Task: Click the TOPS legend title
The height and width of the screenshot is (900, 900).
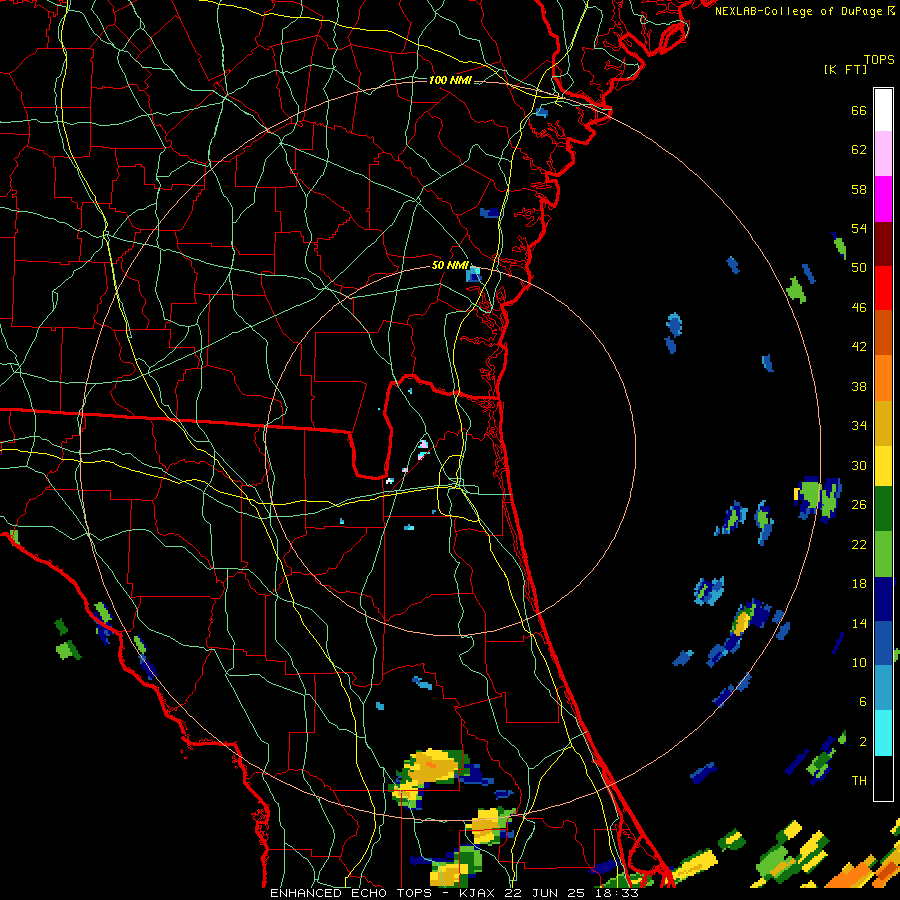Action: pos(879,59)
